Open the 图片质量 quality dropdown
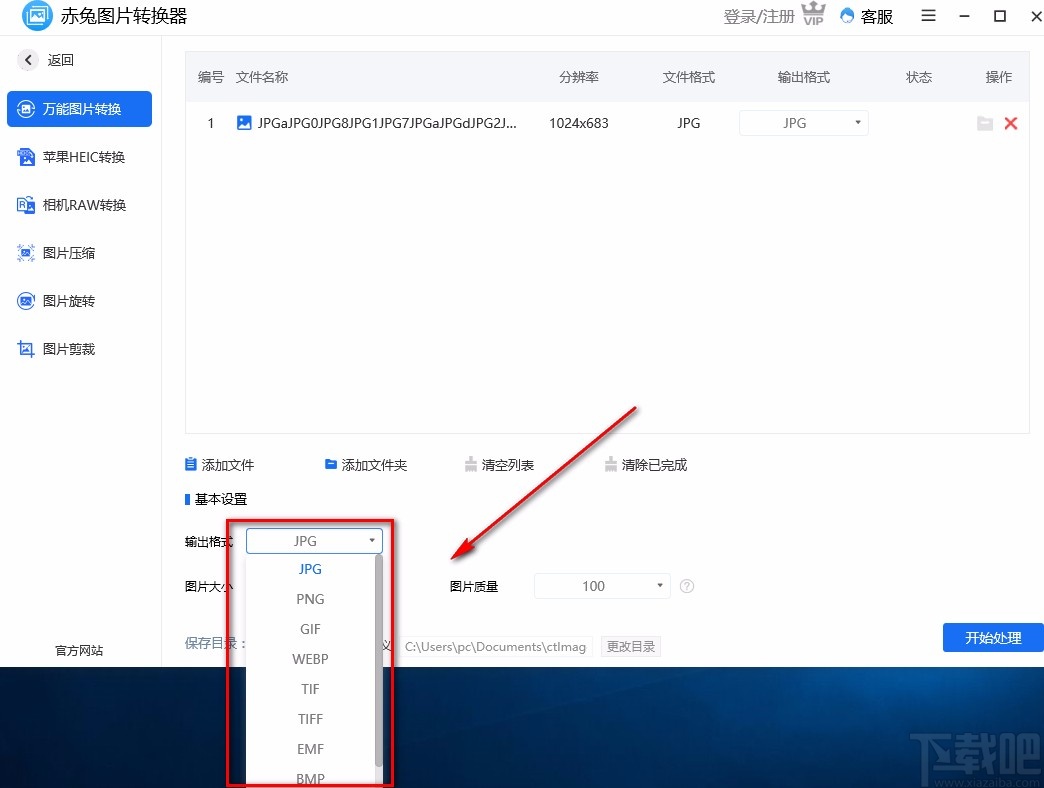The height and width of the screenshot is (788, 1044). [601, 586]
